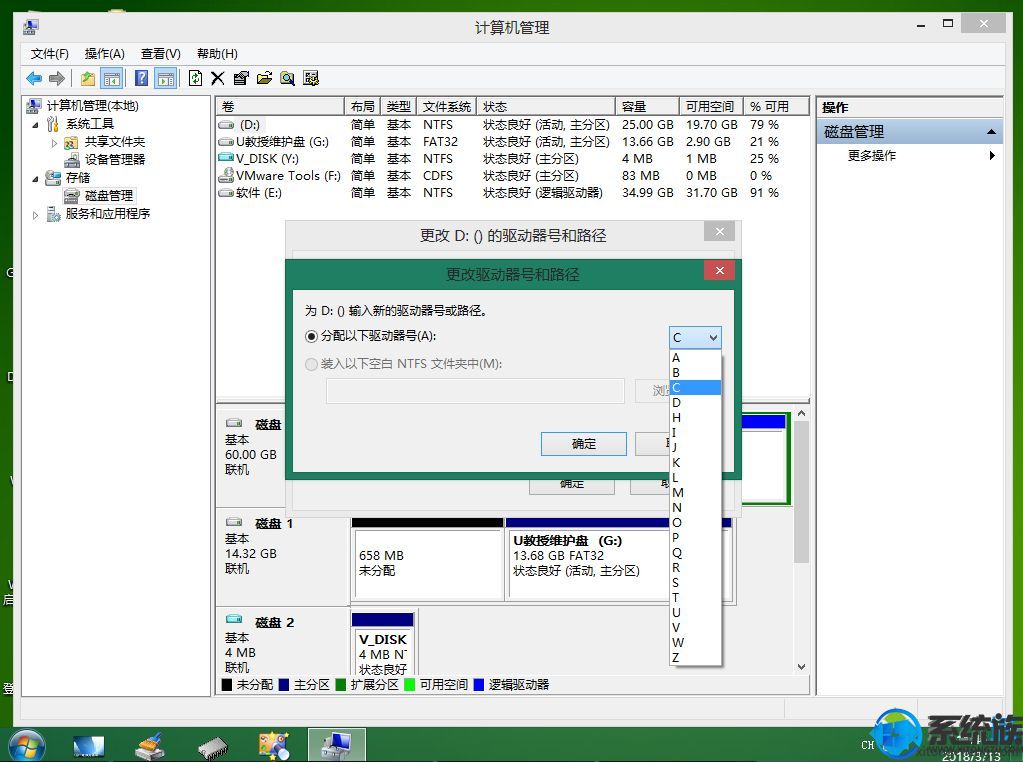Collapse the 磁盘管理 actions section arrow
Image resolution: width=1023 pixels, height=762 pixels.
991,132
